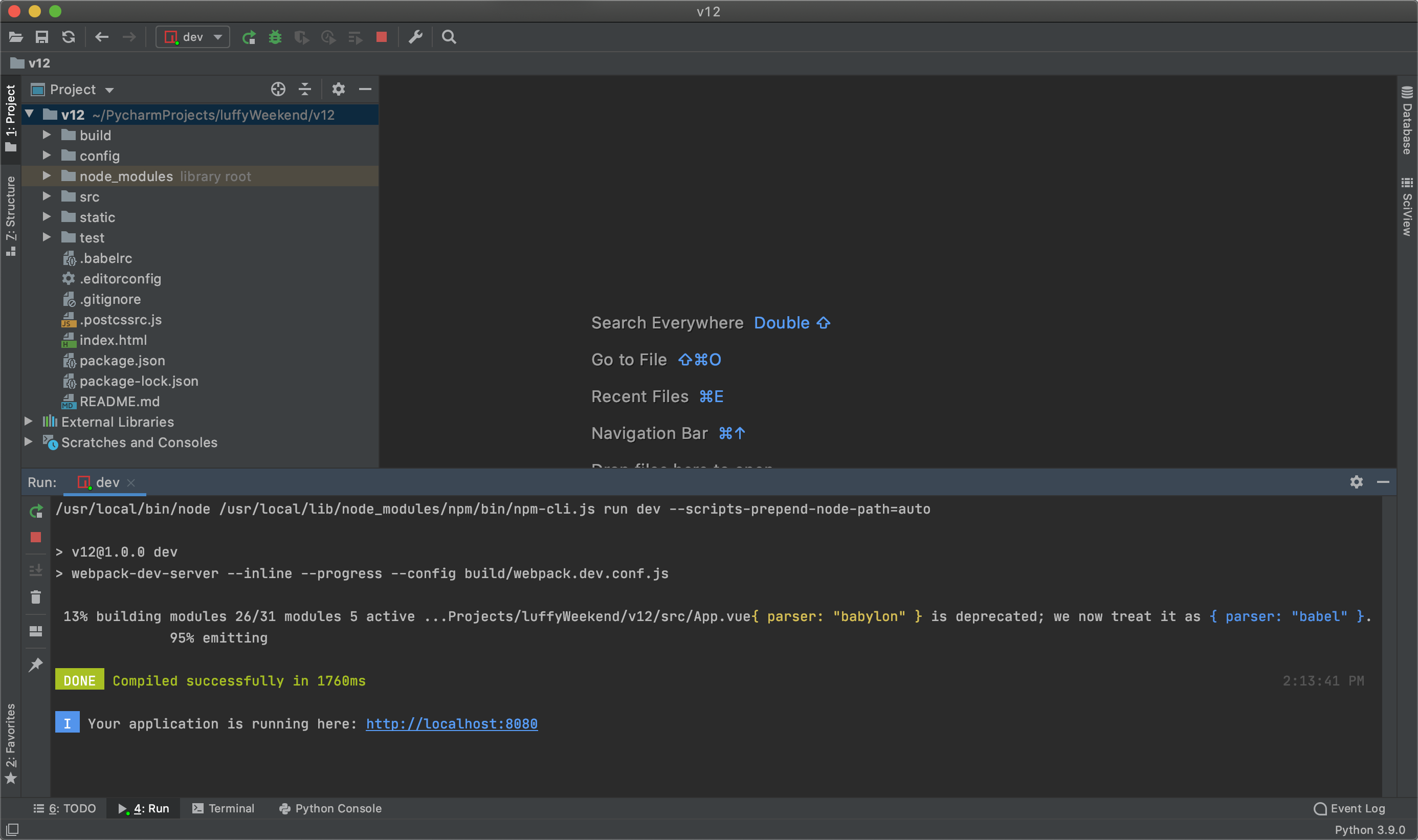Open Project panel gear options
Image resolution: width=1418 pixels, height=840 pixels.
(338, 89)
